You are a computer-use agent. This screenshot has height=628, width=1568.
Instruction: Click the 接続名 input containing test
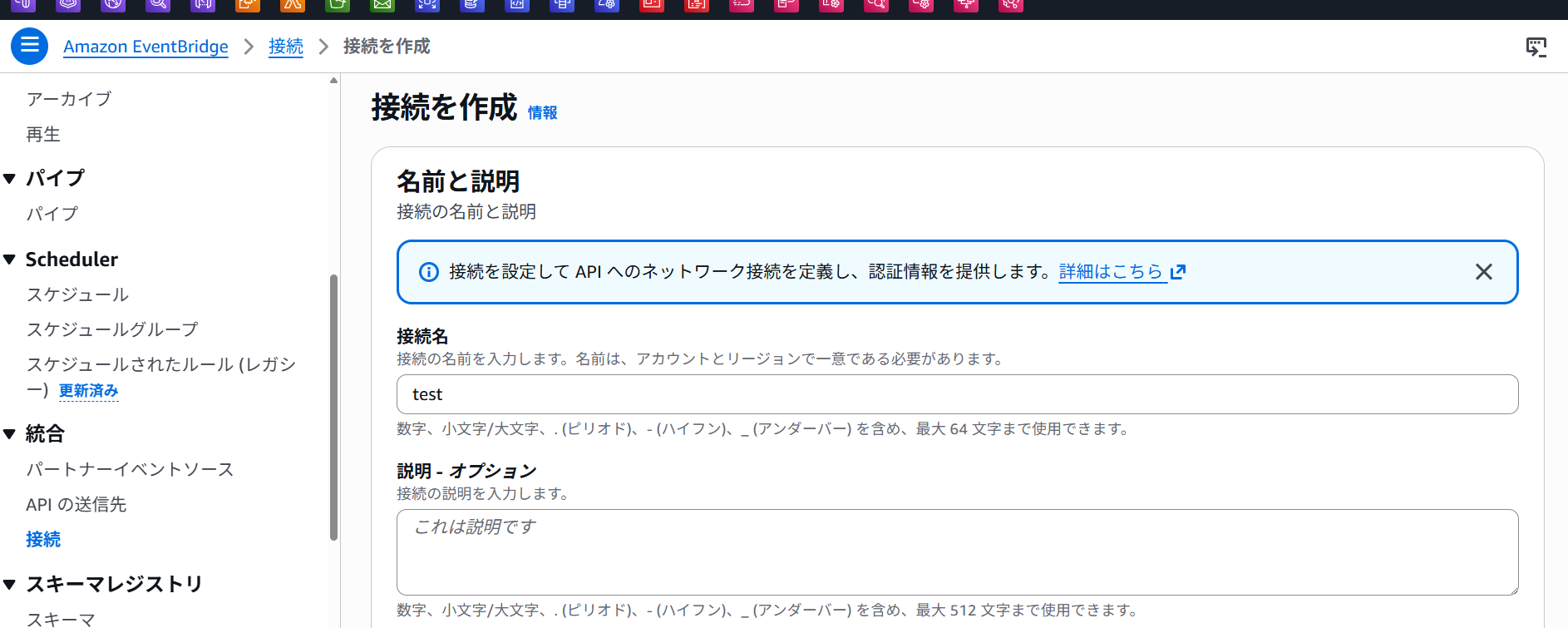[956, 394]
